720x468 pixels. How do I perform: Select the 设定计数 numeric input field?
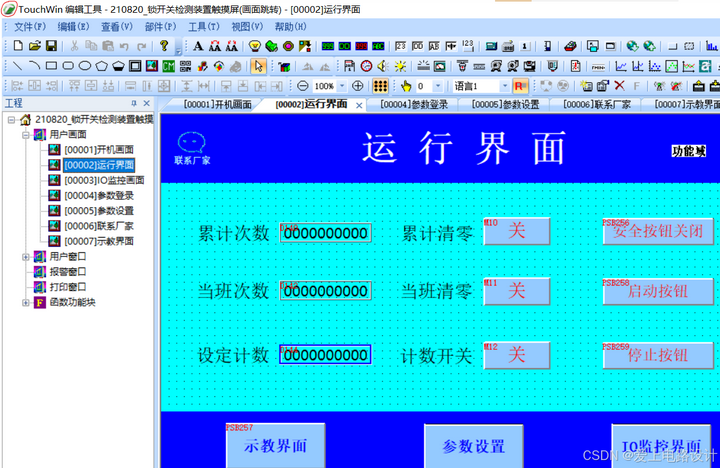pyautogui.click(x=325, y=355)
